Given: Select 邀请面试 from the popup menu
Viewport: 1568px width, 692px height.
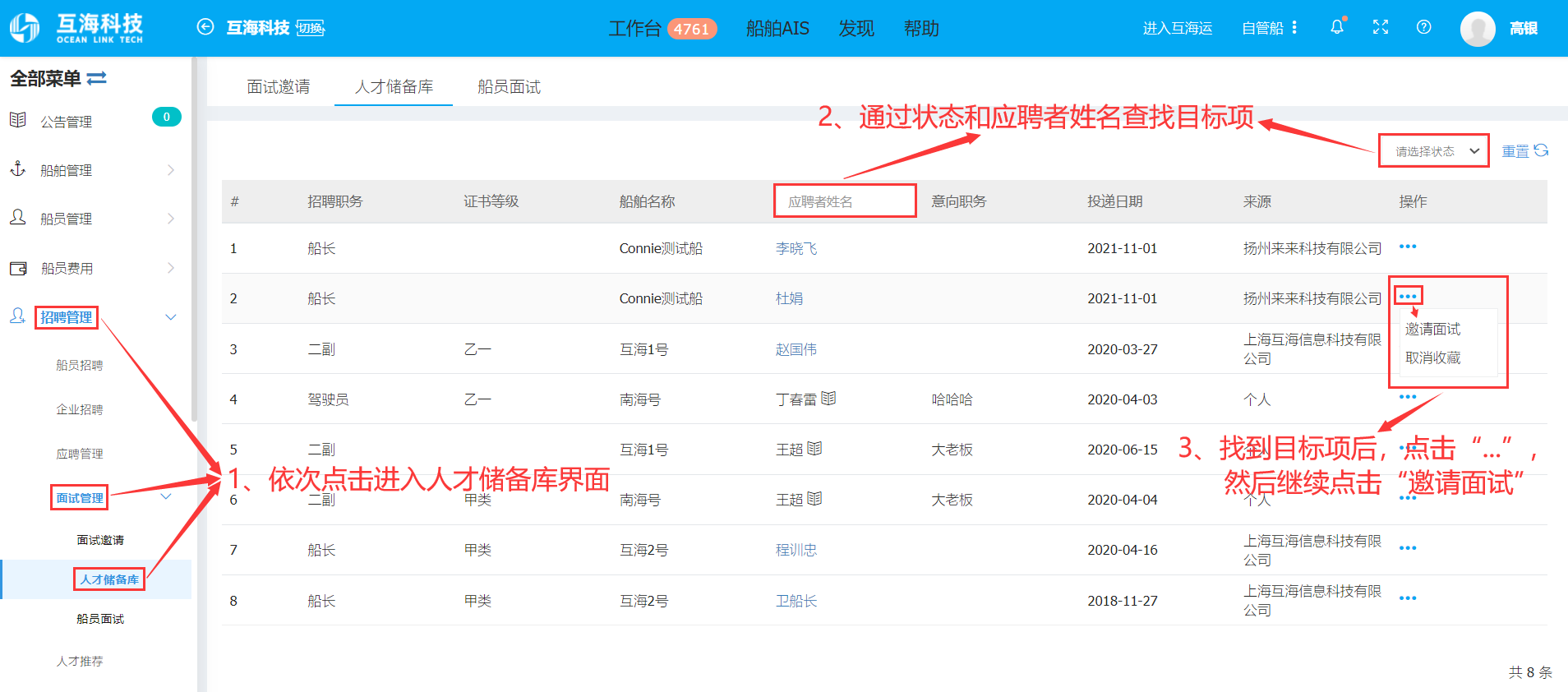Looking at the screenshot, I should click(x=1433, y=329).
